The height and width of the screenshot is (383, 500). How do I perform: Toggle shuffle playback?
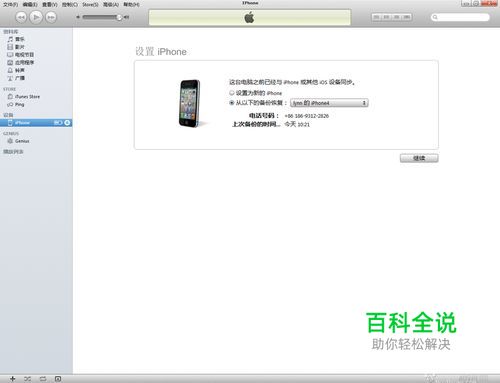pyautogui.click(x=27, y=379)
